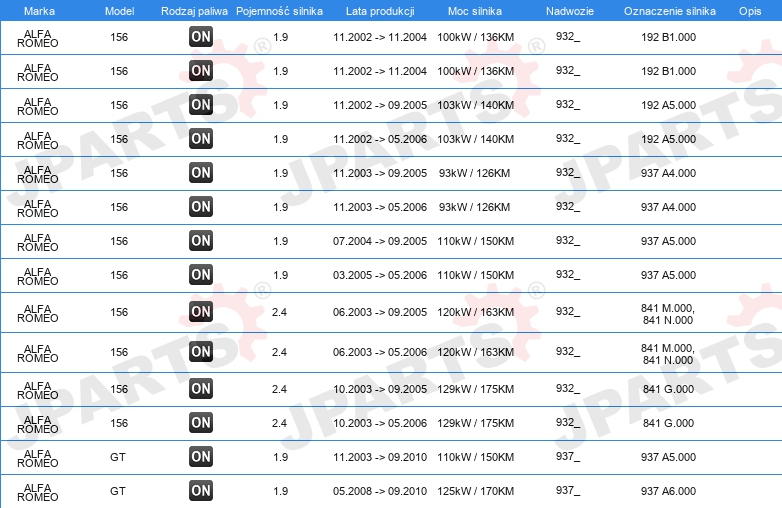
Task: Select the ON badge in the 11.2003 -> 05.2006 row
Action: 201,206
